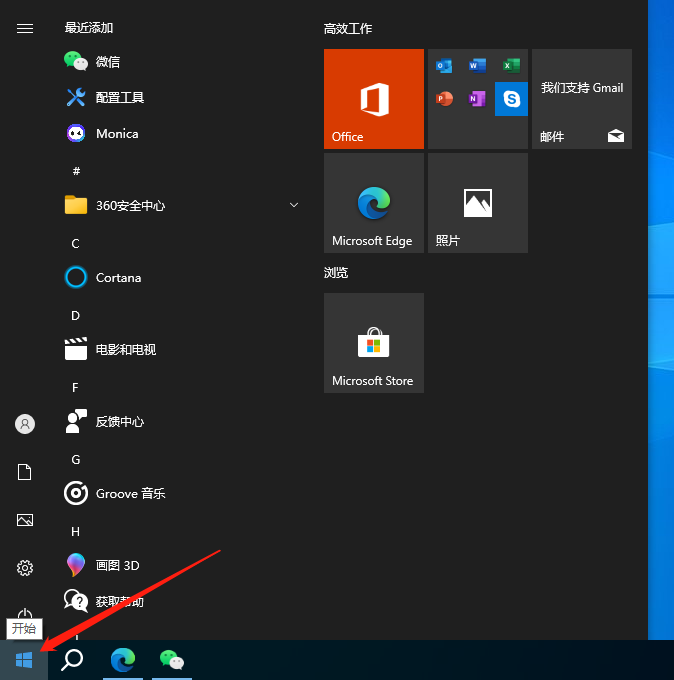This screenshot has width=674, height=680.
Task: Open Groove 音乐 app
Action: pyautogui.click(x=130, y=494)
